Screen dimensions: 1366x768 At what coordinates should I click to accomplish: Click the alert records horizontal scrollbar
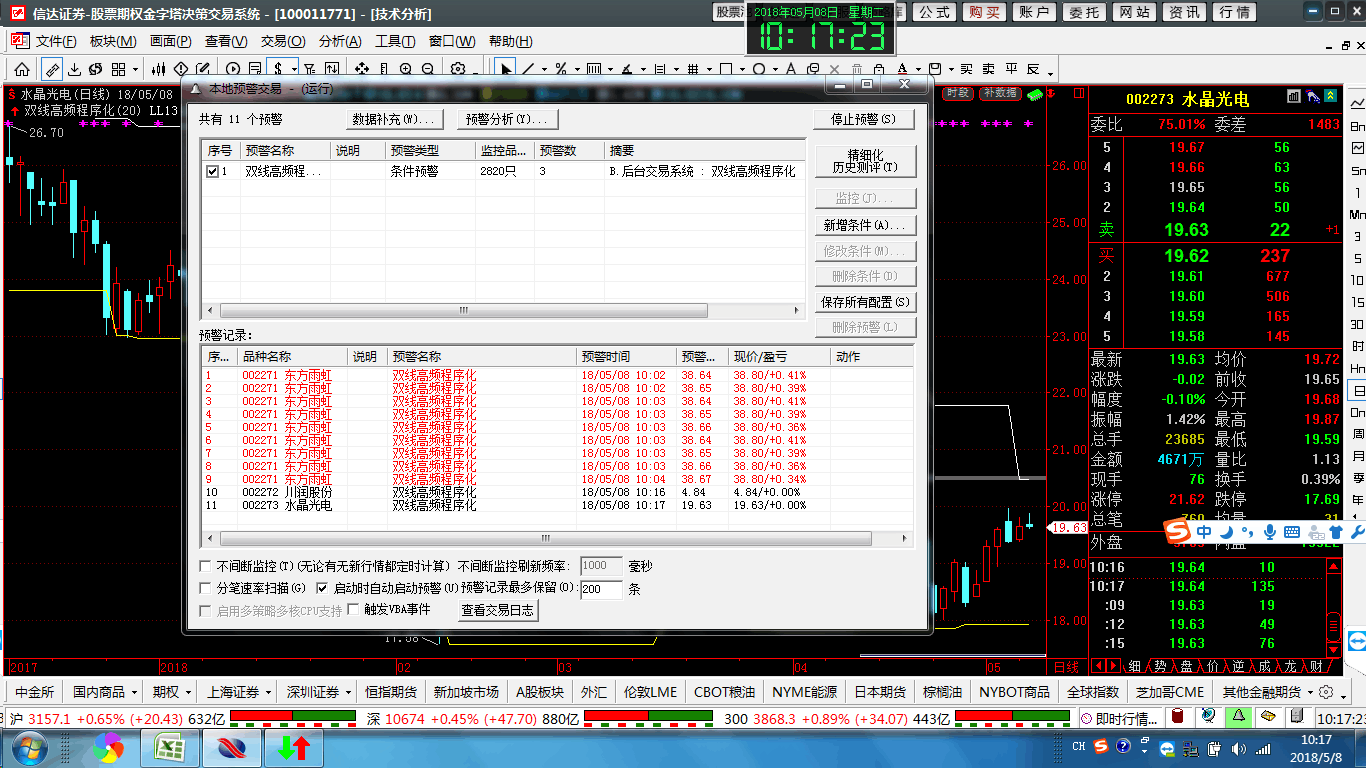coord(557,539)
